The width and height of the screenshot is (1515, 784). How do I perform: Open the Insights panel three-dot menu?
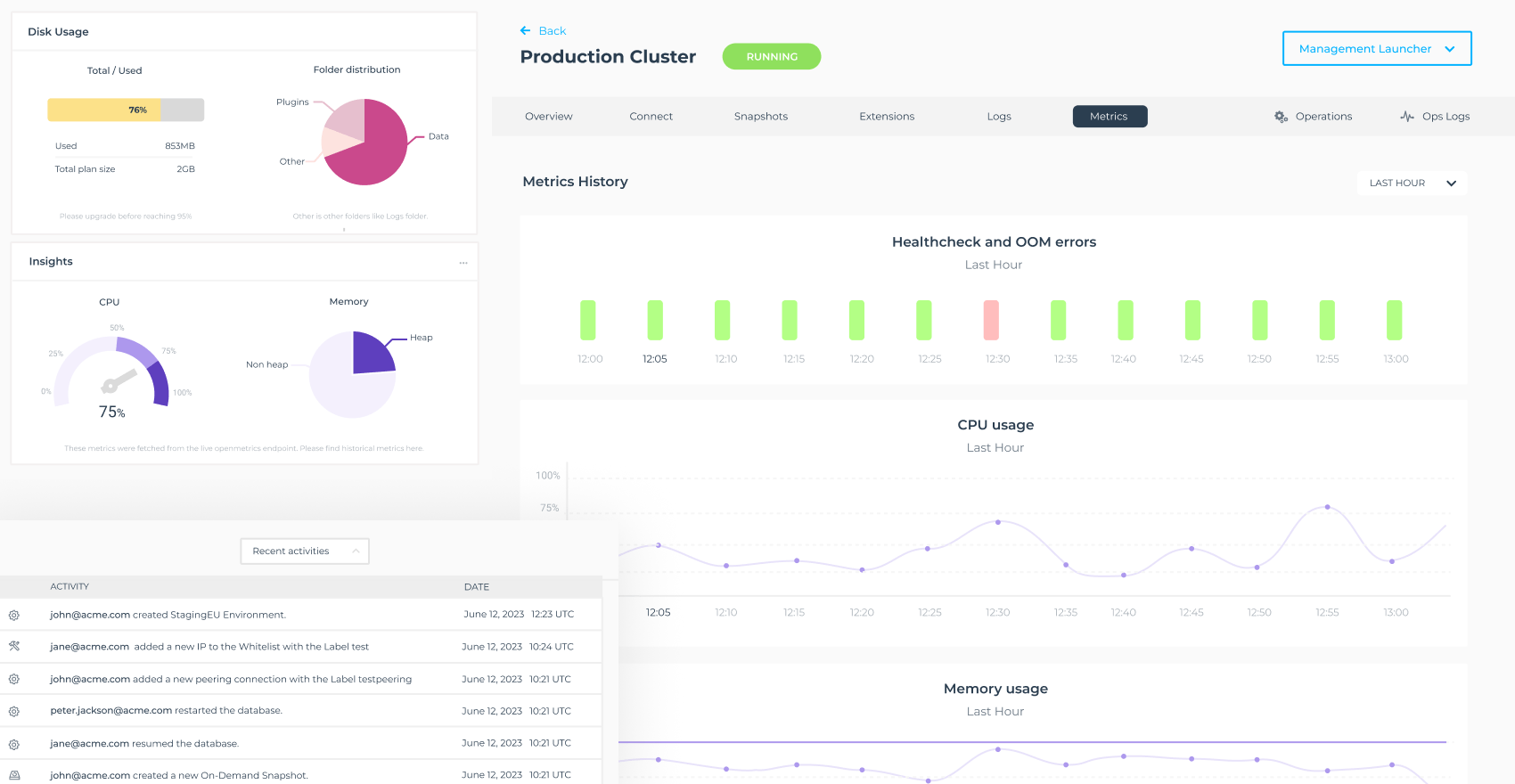463,263
